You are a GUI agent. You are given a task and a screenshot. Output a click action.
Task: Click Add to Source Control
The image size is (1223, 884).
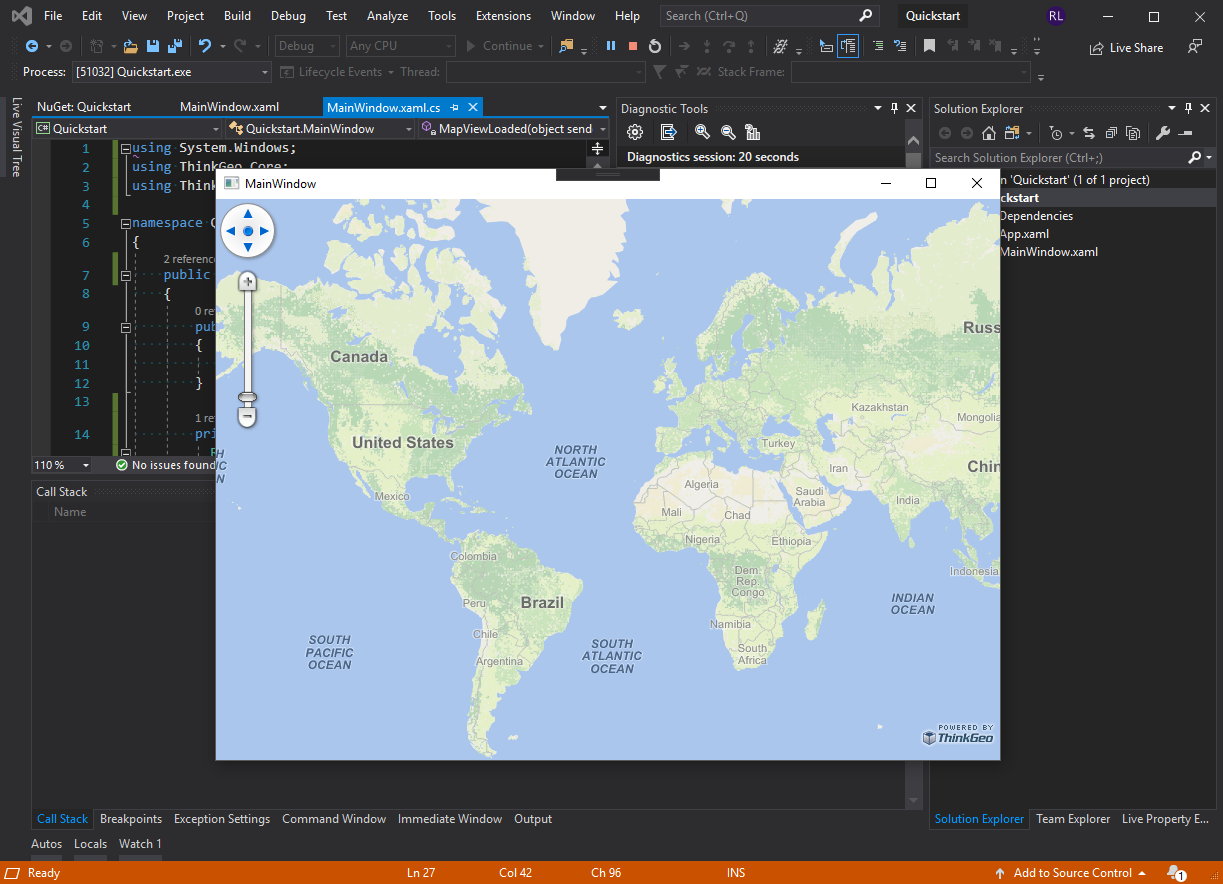pos(1071,873)
